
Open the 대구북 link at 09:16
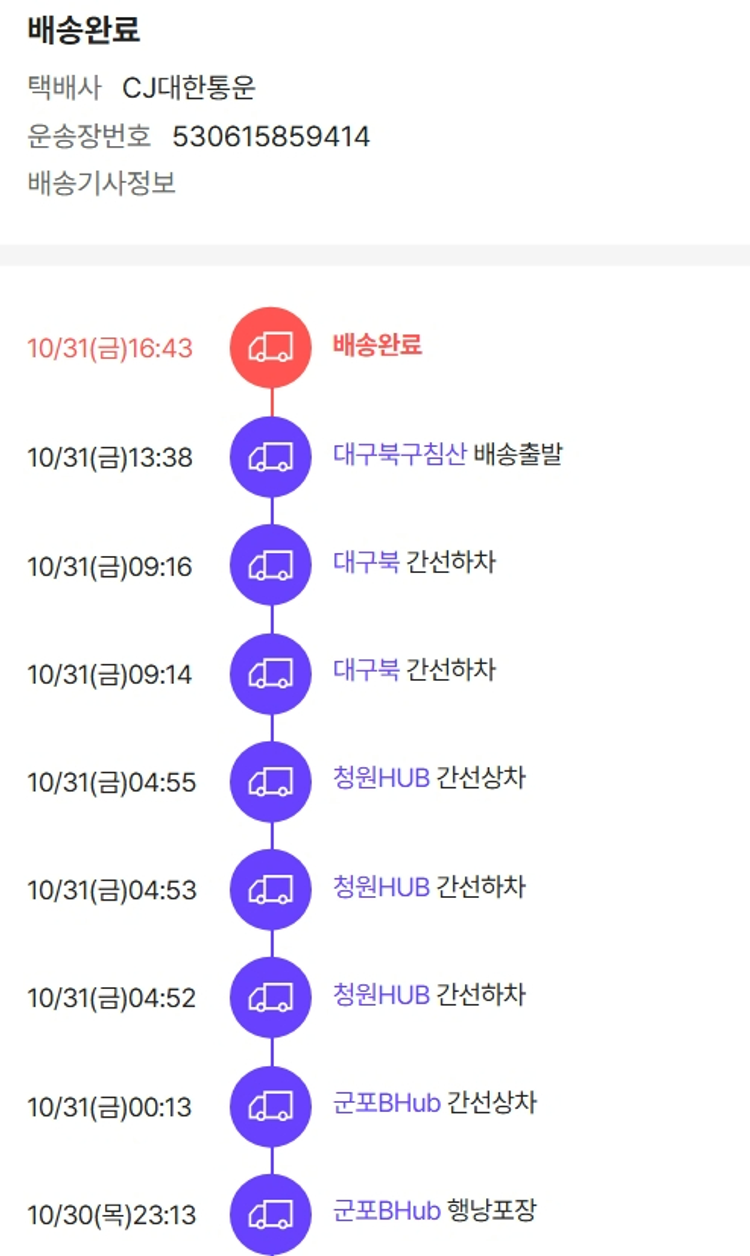pos(366,563)
